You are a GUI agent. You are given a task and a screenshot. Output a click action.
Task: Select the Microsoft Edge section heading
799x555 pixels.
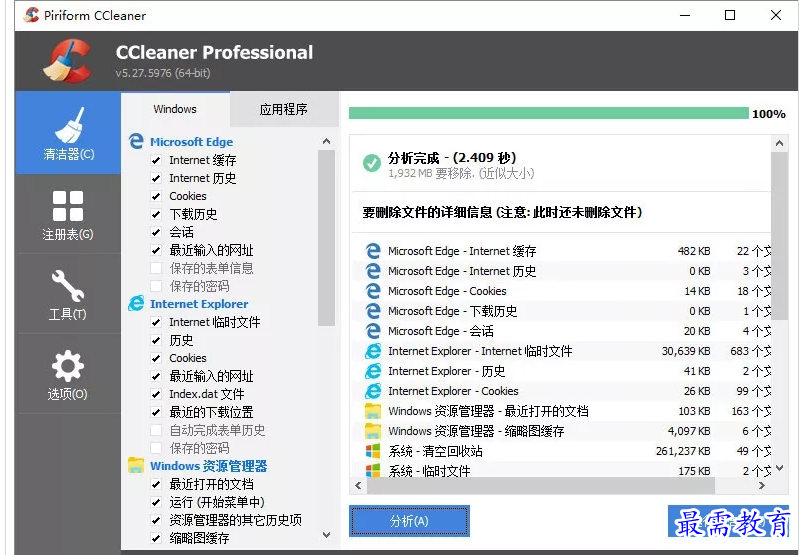[191, 142]
